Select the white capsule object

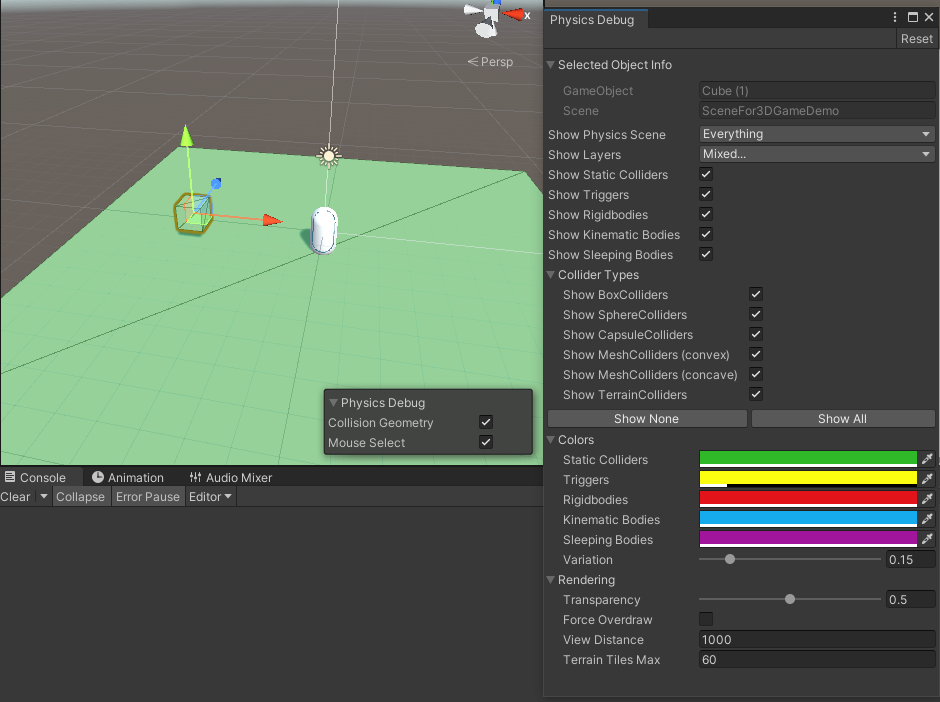tap(324, 230)
